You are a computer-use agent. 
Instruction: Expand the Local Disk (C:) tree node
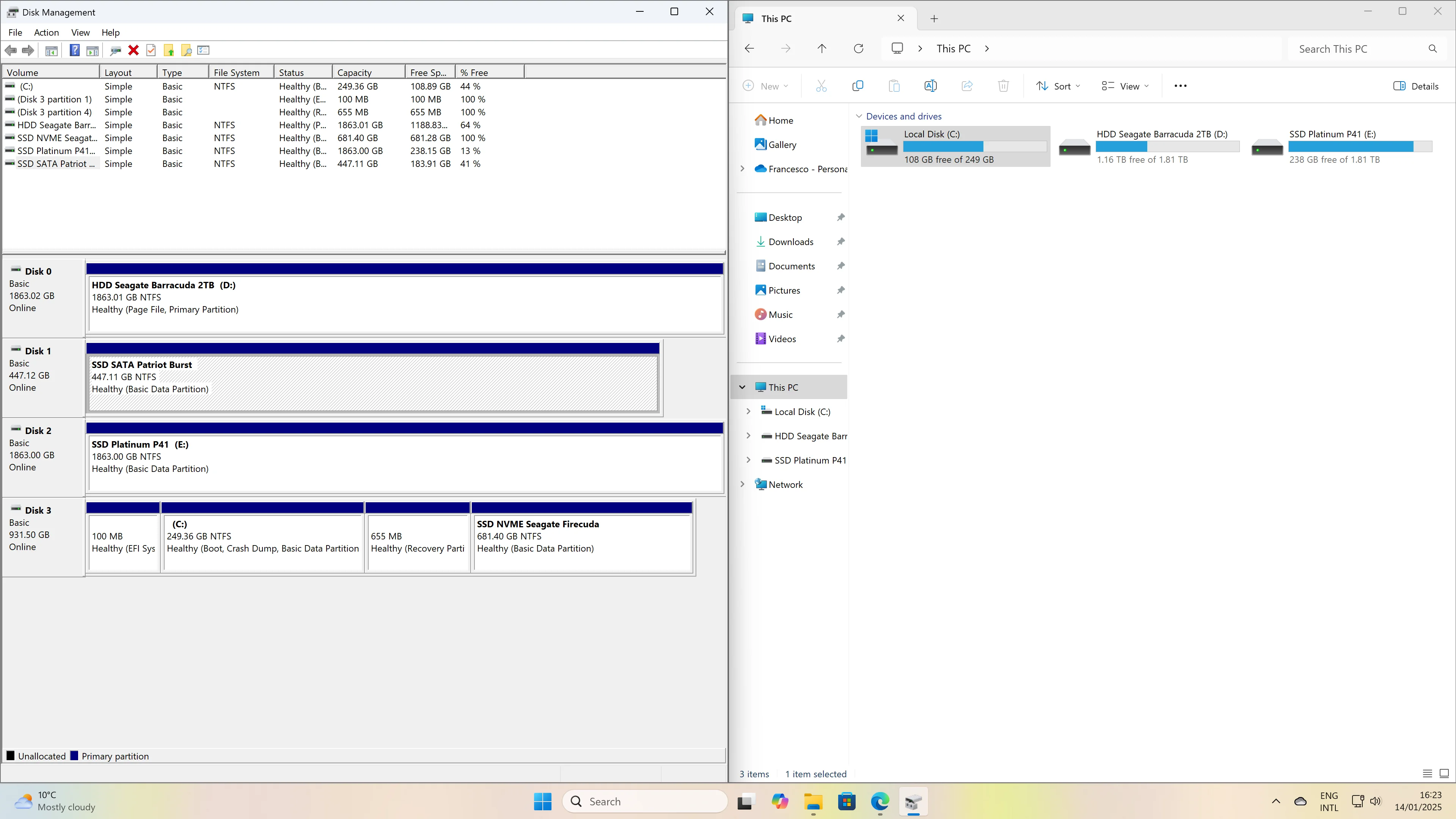[748, 412]
